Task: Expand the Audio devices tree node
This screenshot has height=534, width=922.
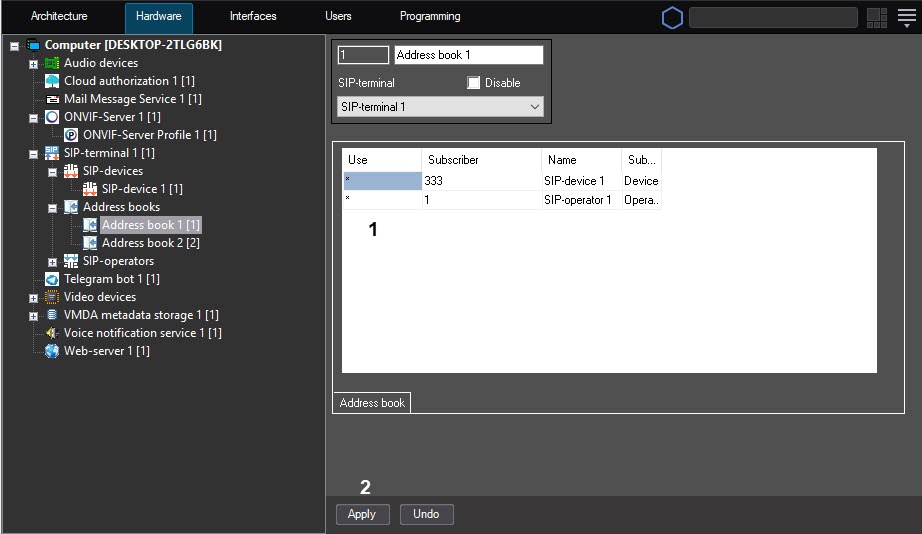Action: 33,64
